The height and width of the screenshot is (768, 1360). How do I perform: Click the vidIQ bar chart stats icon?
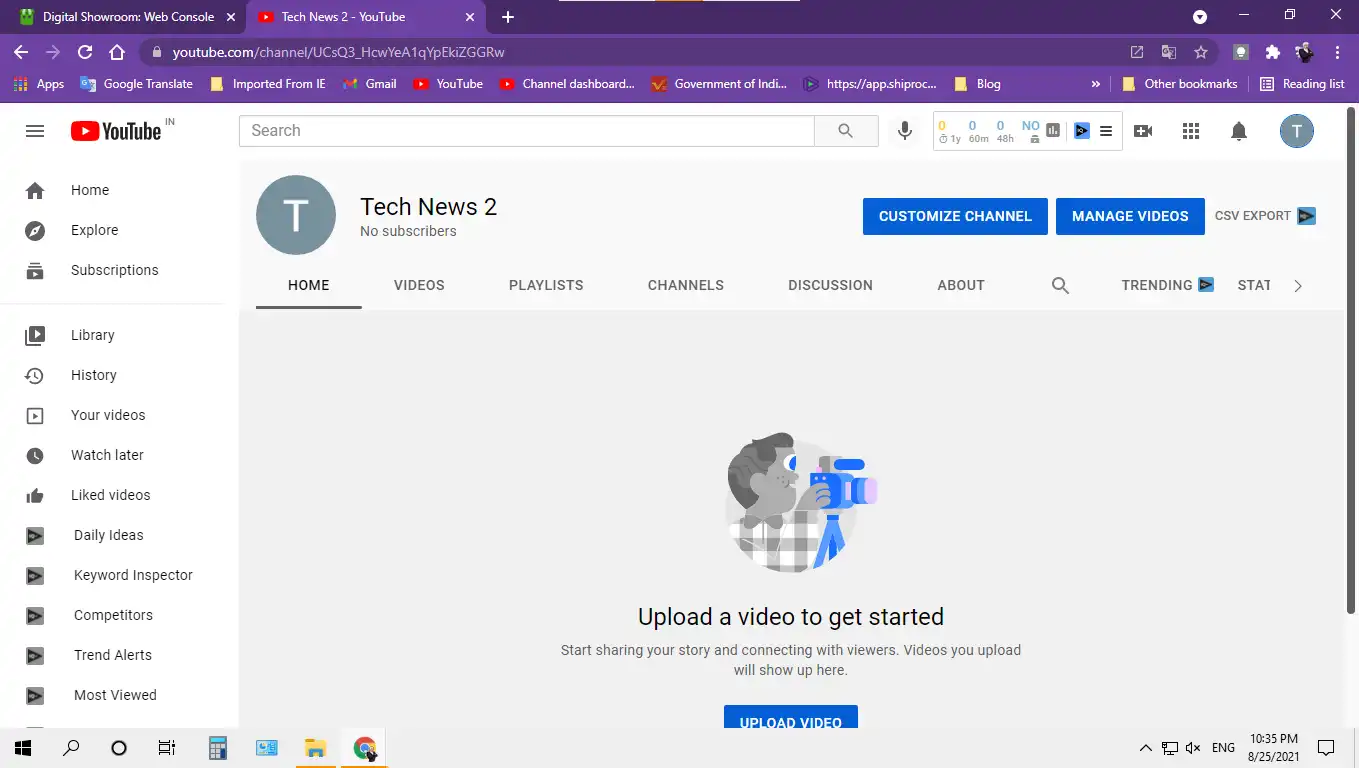pyautogui.click(x=1053, y=130)
